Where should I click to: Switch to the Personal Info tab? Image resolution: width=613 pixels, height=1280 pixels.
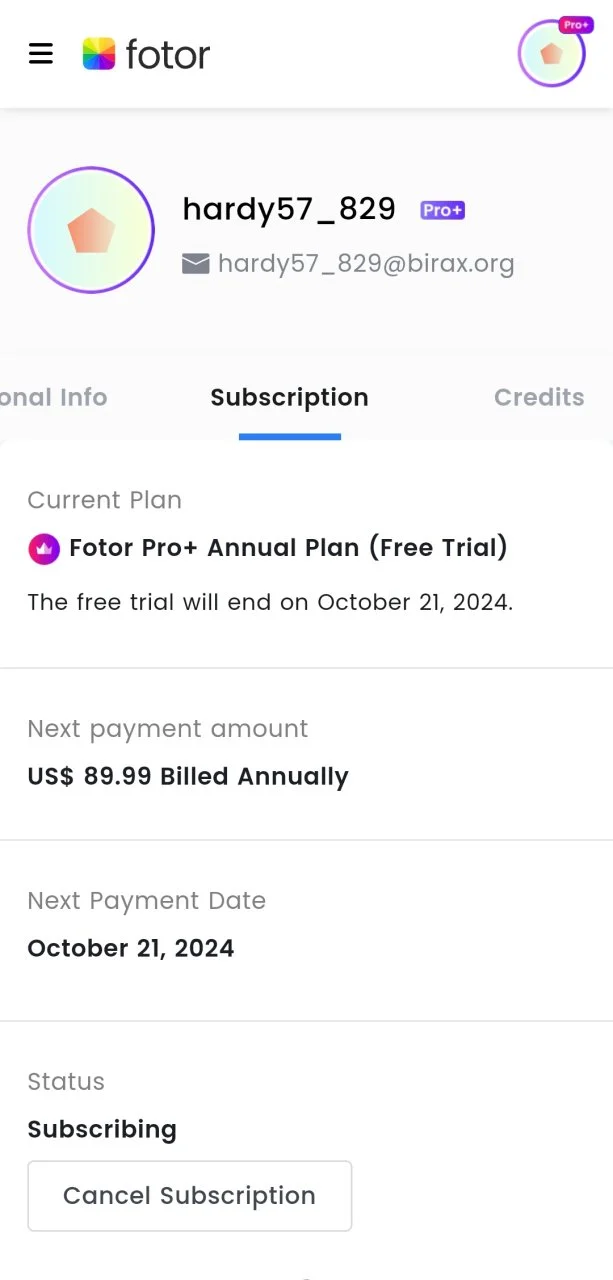pos(54,397)
